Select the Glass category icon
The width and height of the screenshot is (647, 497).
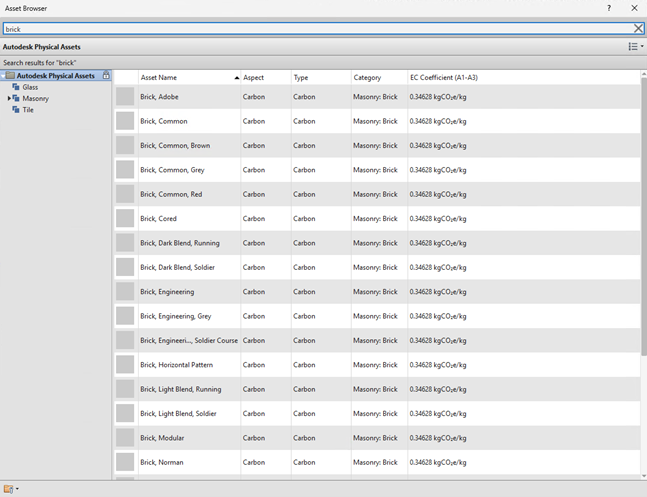click(16, 87)
